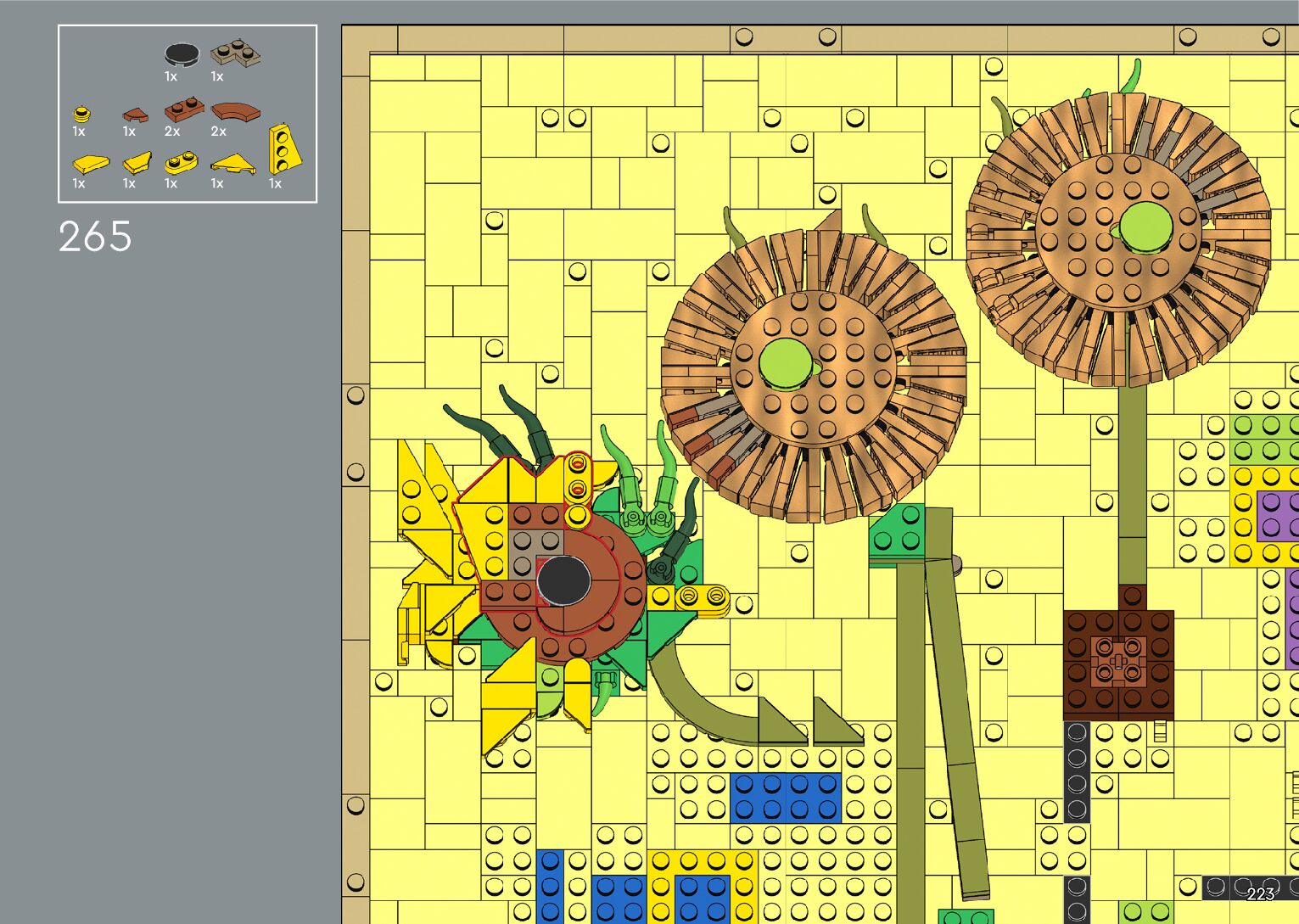Image resolution: width=1299 pixels, height=924 pixels.
Task: Choose the brown curved arc tile part
Action: point(235,111)
